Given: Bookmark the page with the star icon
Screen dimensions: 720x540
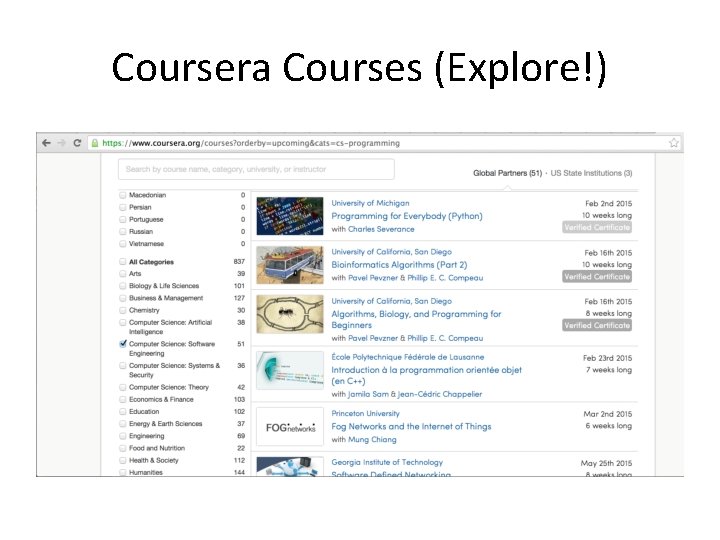Looking at the screenshot, I should click(x=674, y=143).
